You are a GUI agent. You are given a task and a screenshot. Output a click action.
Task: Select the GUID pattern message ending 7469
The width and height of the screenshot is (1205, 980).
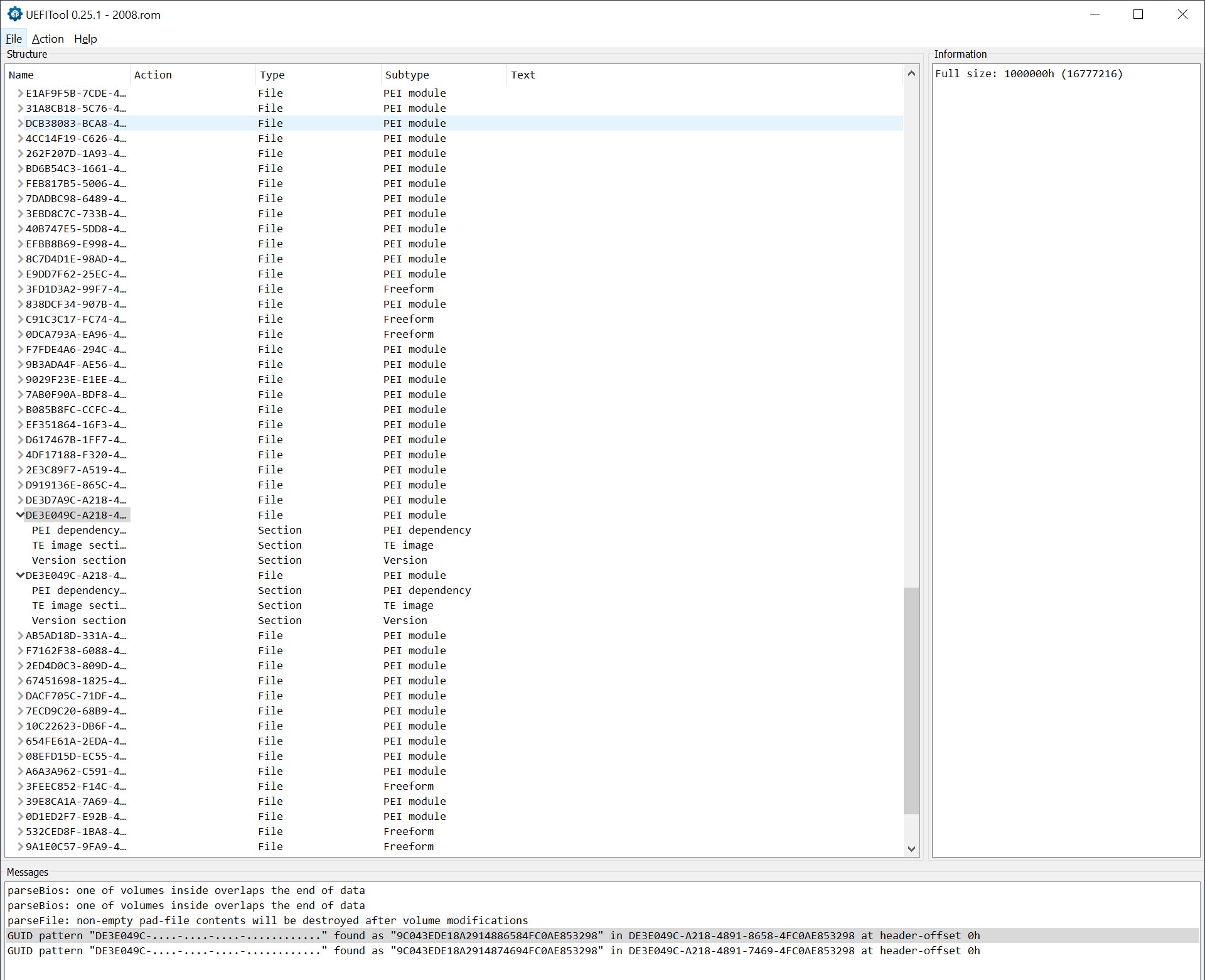pos(493,950)
